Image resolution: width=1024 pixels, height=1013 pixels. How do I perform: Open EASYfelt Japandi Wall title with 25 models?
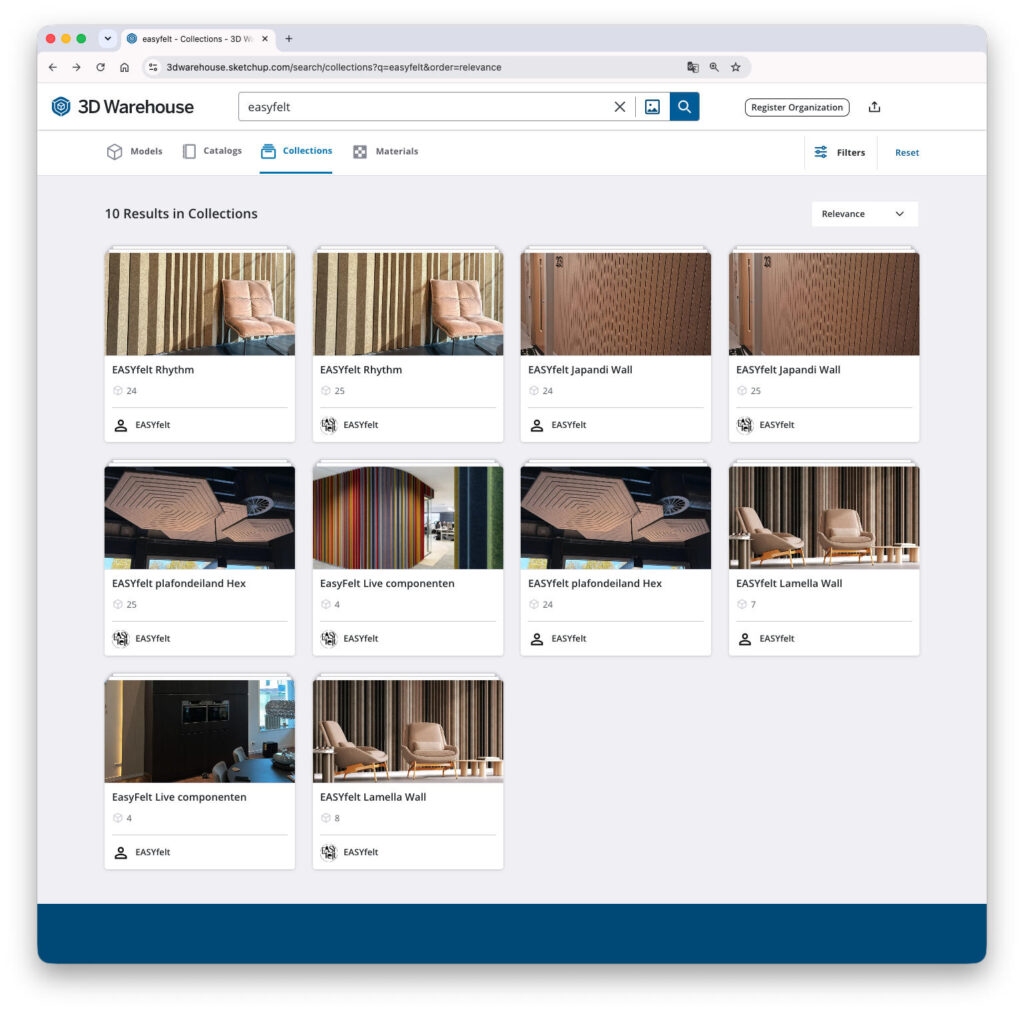tap(788, 370)
